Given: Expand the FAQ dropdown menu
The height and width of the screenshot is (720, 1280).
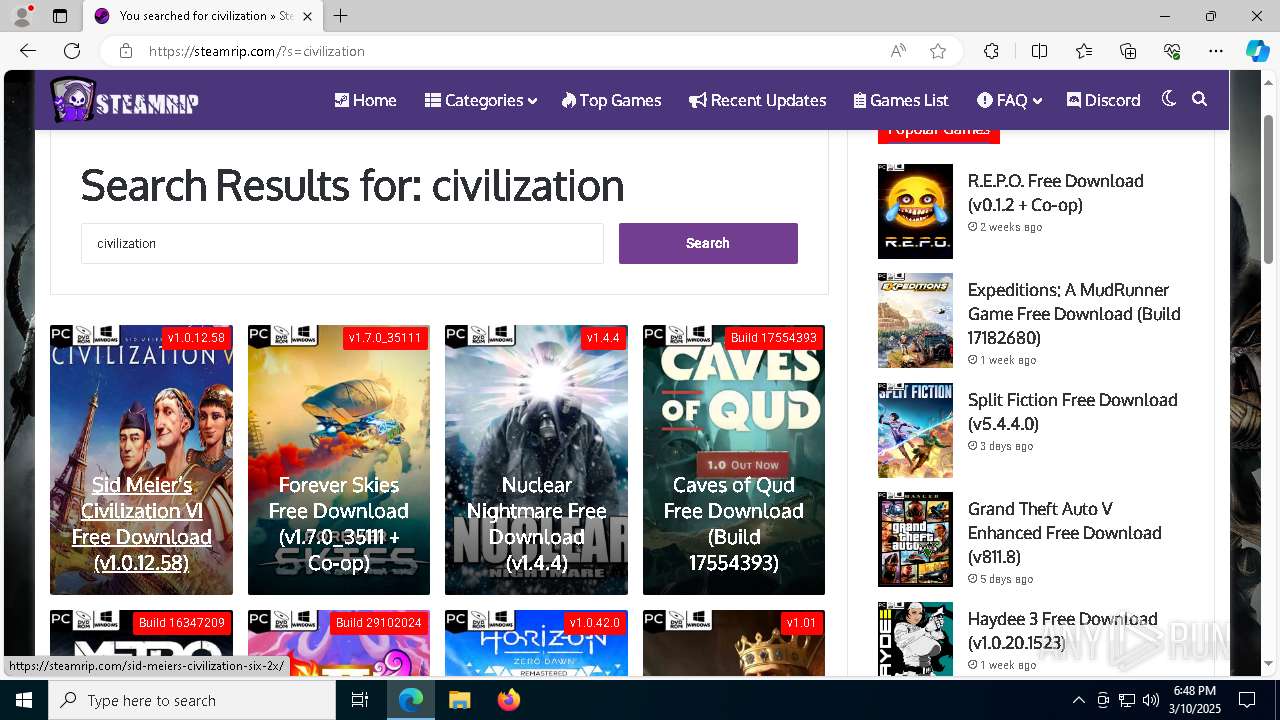Looking at the screenshot, I should click(1009, 100).
